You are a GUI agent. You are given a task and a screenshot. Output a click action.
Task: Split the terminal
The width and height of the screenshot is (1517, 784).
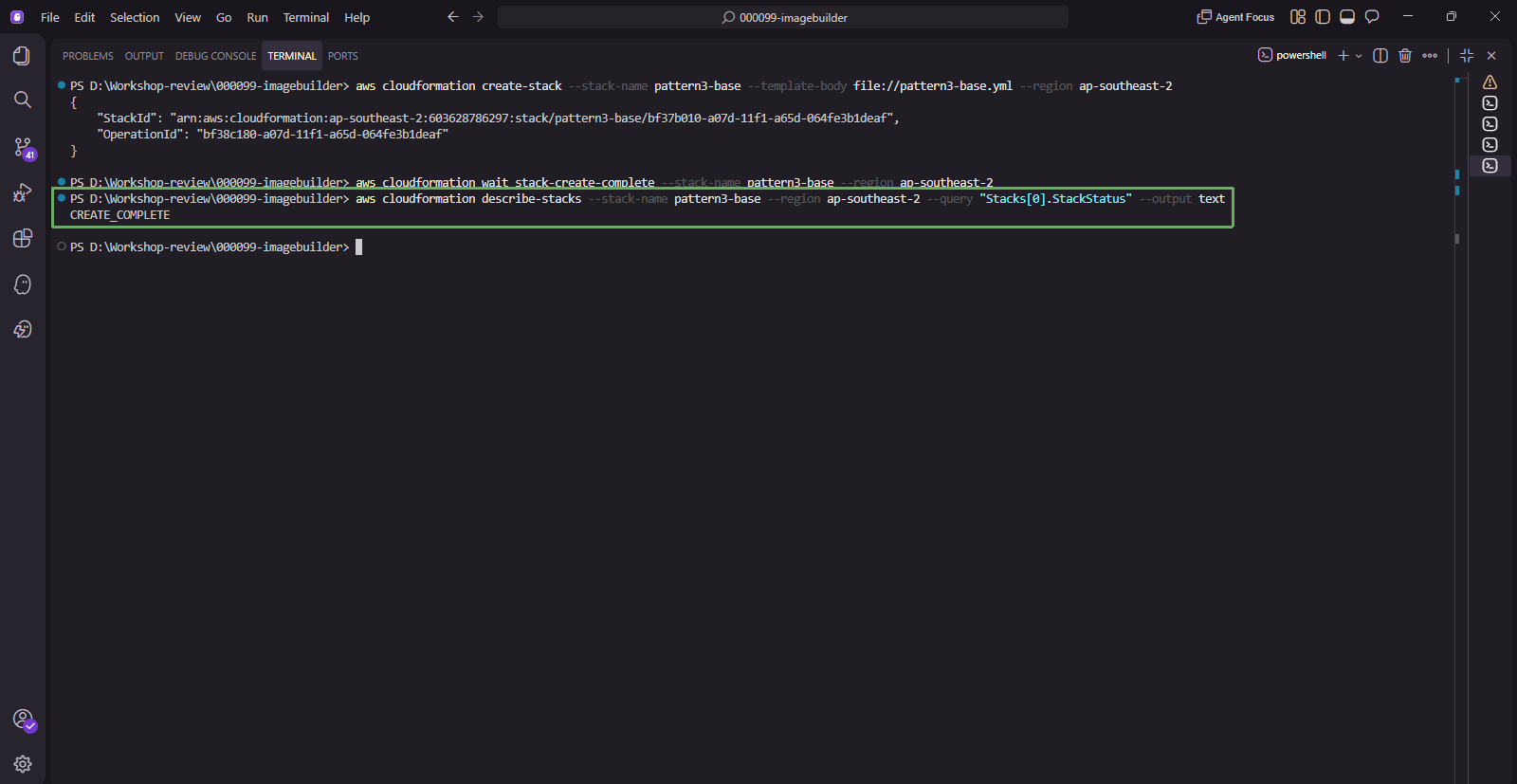(1380, 56)
